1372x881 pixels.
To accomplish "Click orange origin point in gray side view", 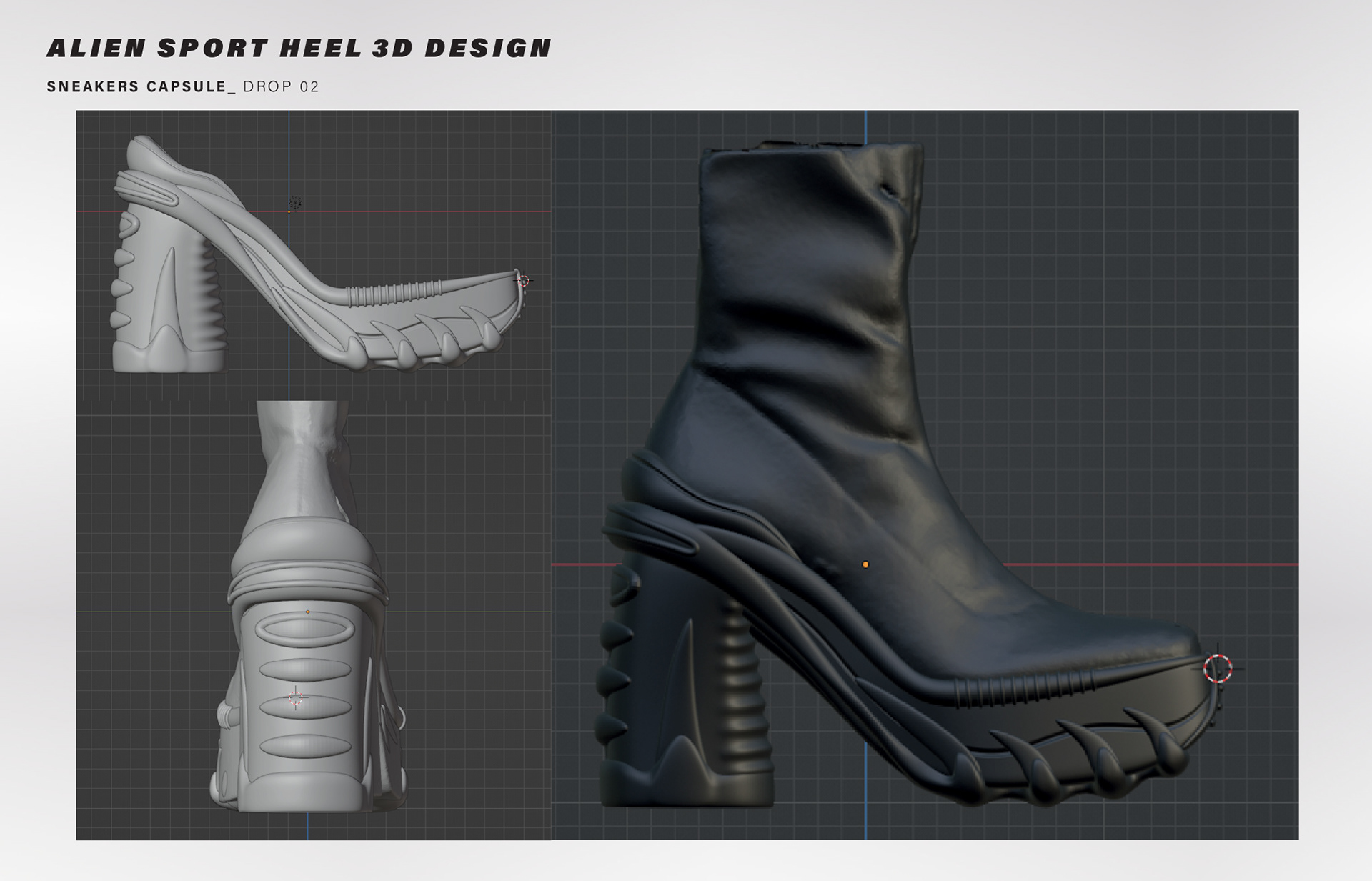I will (289, 211).
